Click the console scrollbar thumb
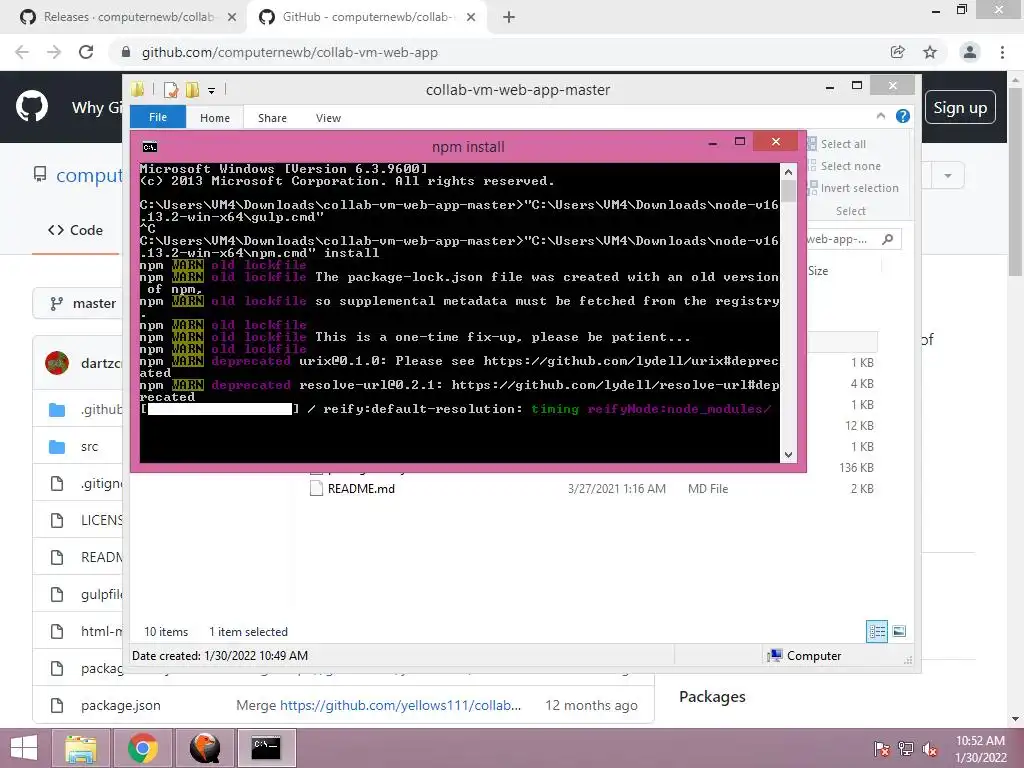Screen dimensions: 1024x768 pos(788,191)
